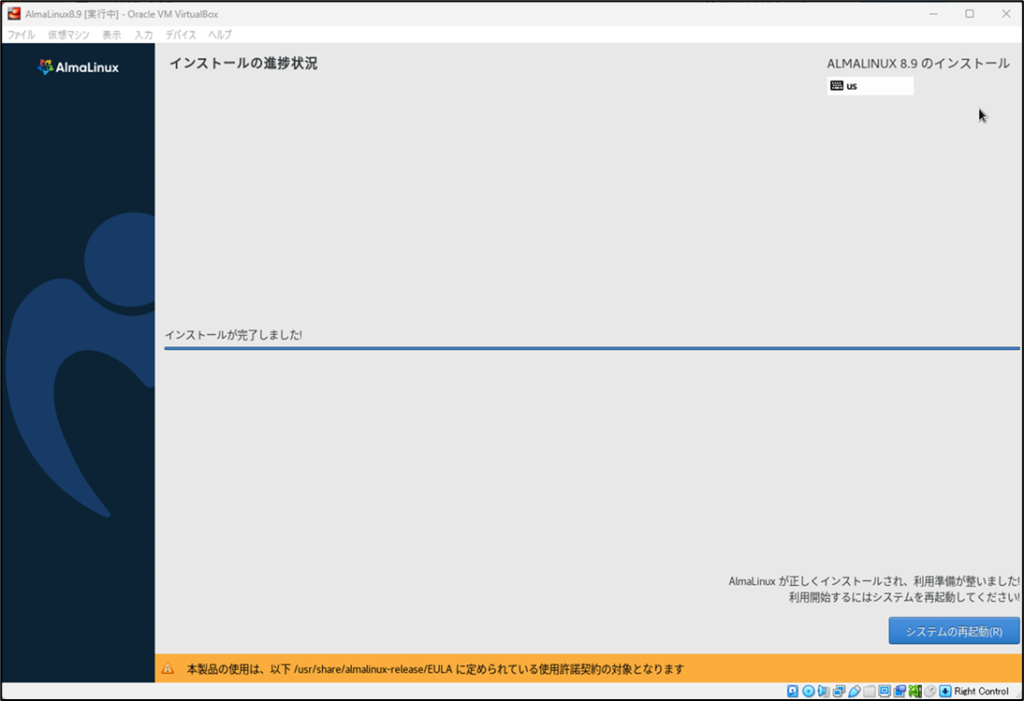Click the keyboard layout icon beside us
Screen dimensions: 1024x701
coord(837,86)
